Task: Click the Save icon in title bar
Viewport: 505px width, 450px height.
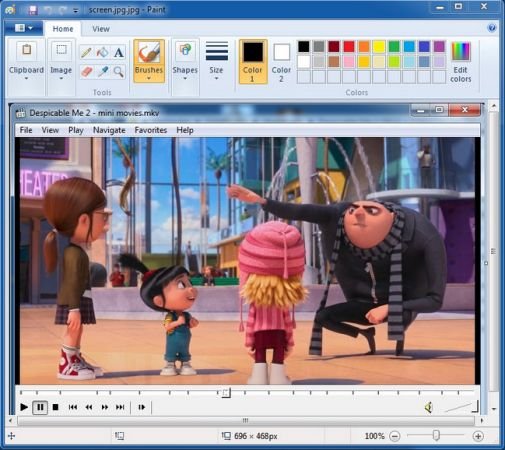Action: click(33, 10)
